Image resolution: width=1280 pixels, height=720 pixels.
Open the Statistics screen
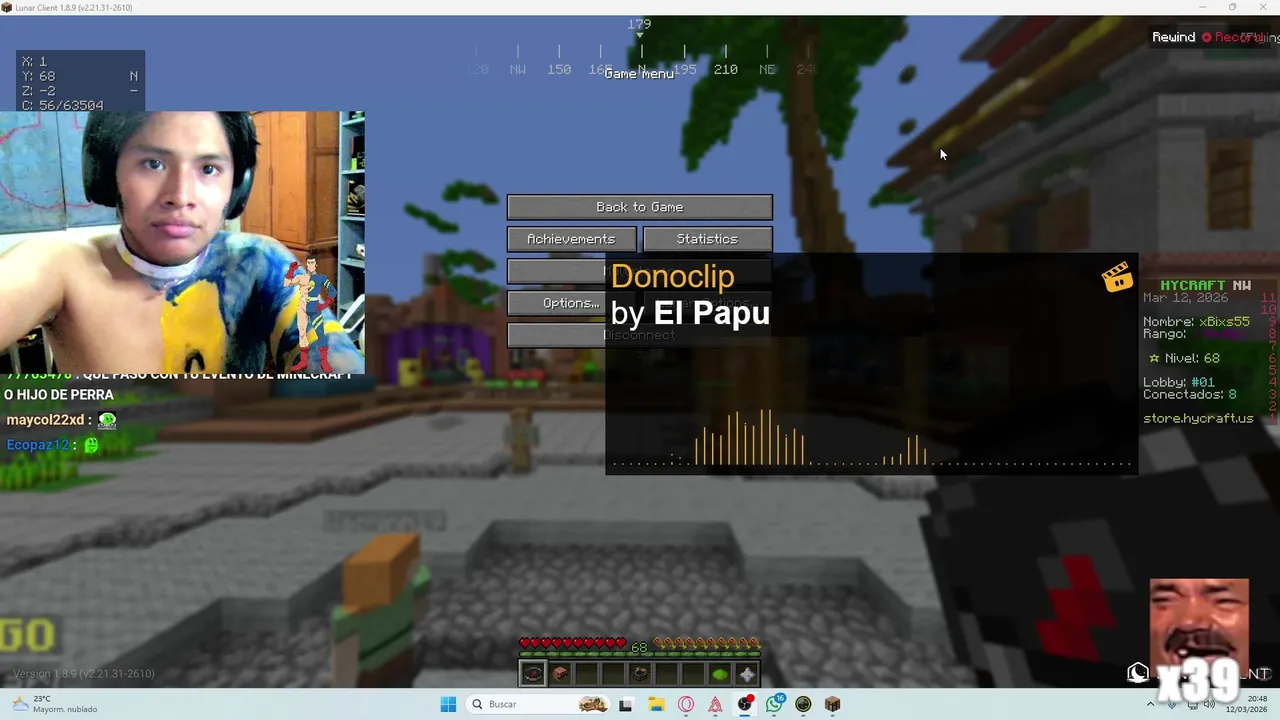point(707,239)
